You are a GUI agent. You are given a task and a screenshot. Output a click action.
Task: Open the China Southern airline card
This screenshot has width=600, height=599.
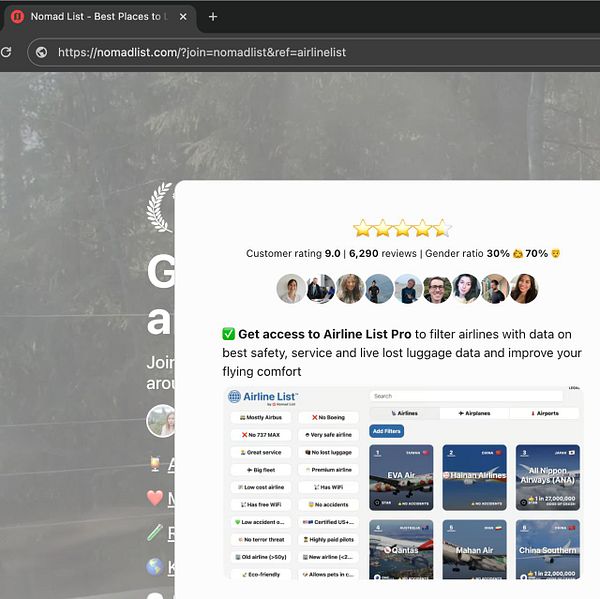[548, 550]
